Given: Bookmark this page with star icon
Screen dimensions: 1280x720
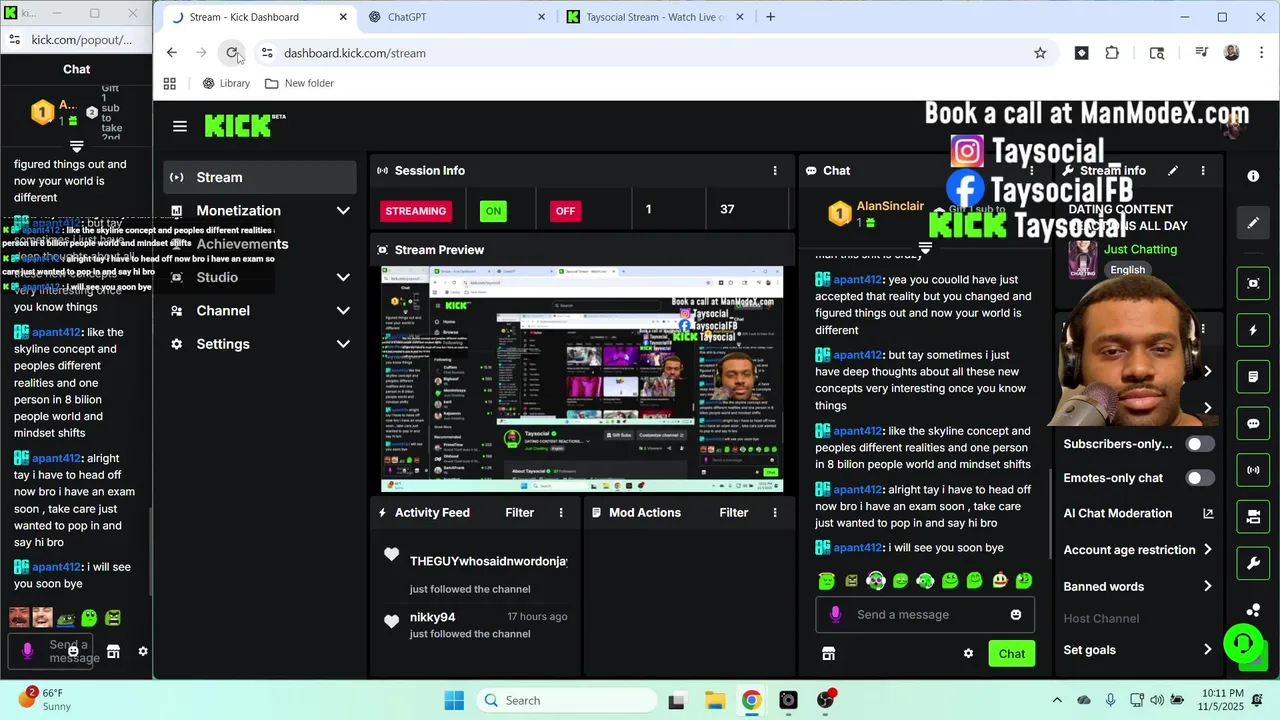Looking at the screenshot, I should pos(1040,53).
